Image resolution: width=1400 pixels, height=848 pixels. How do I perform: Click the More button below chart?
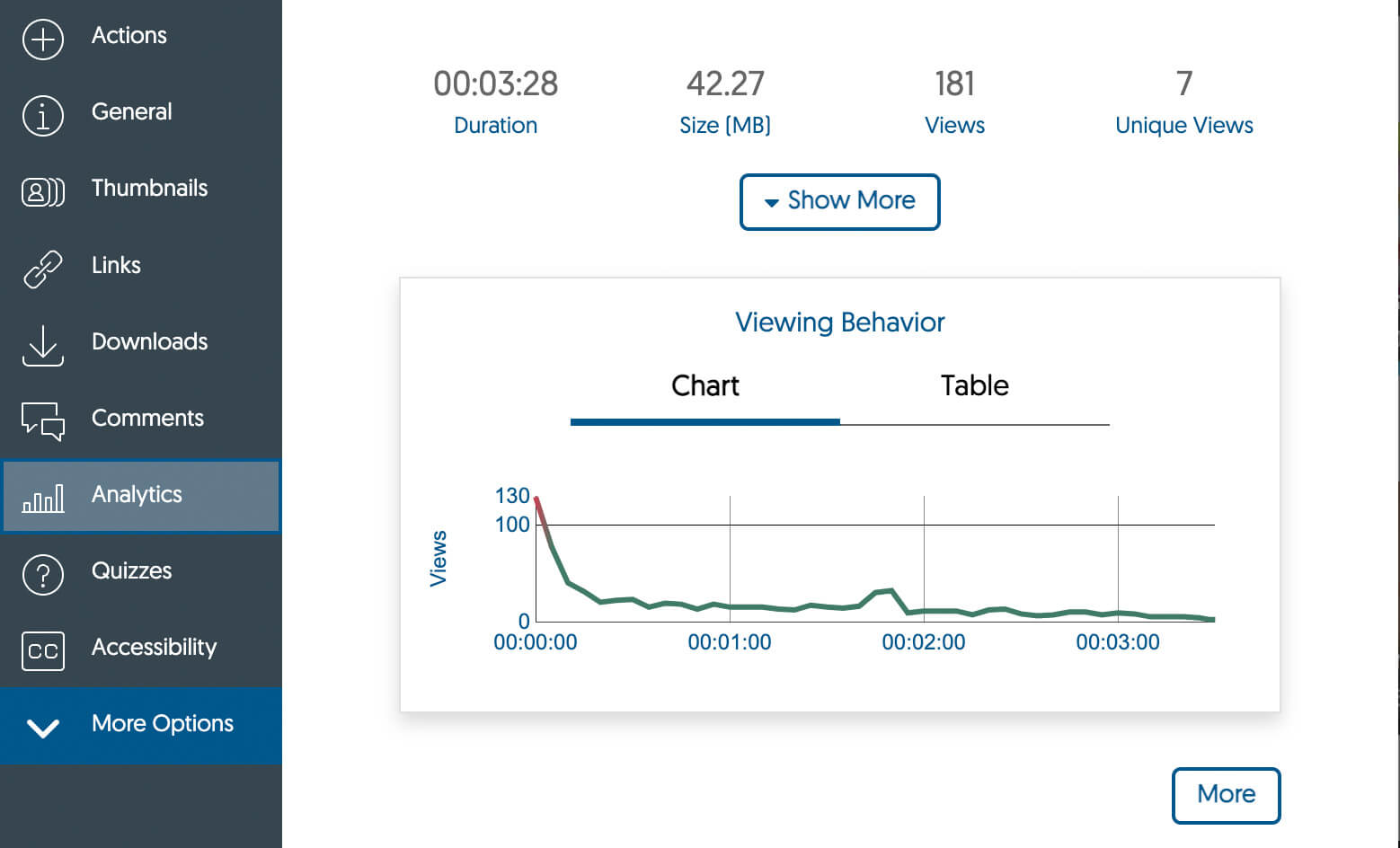1226,794
